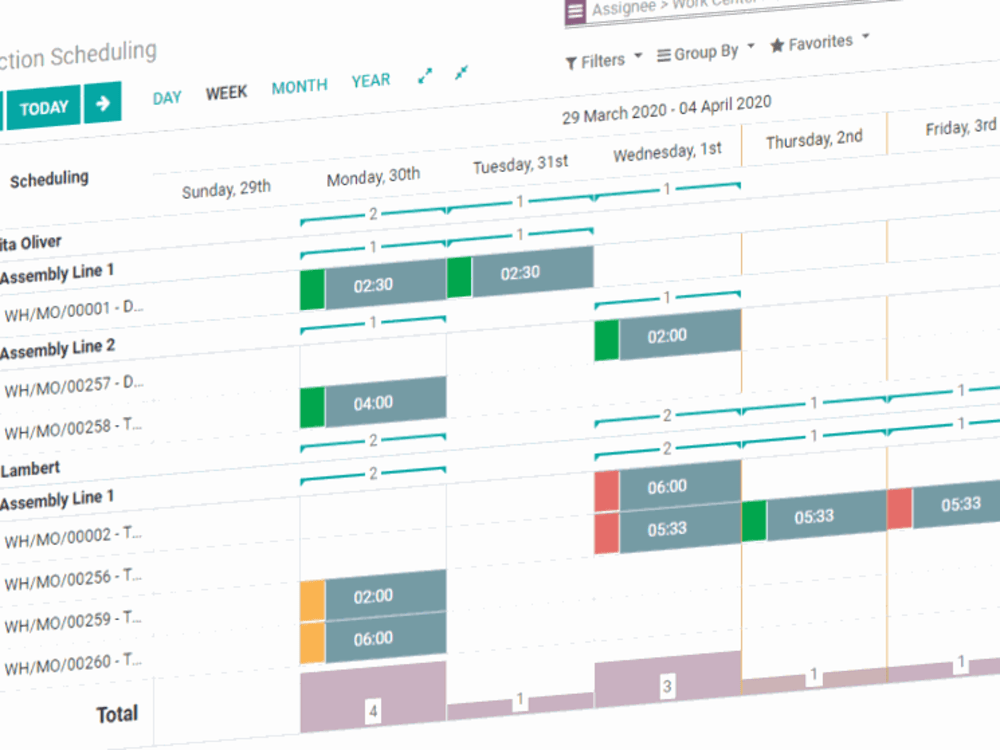Switch to MONTH view
This screenshot has width=1000, height=750.
pos(299,86)
